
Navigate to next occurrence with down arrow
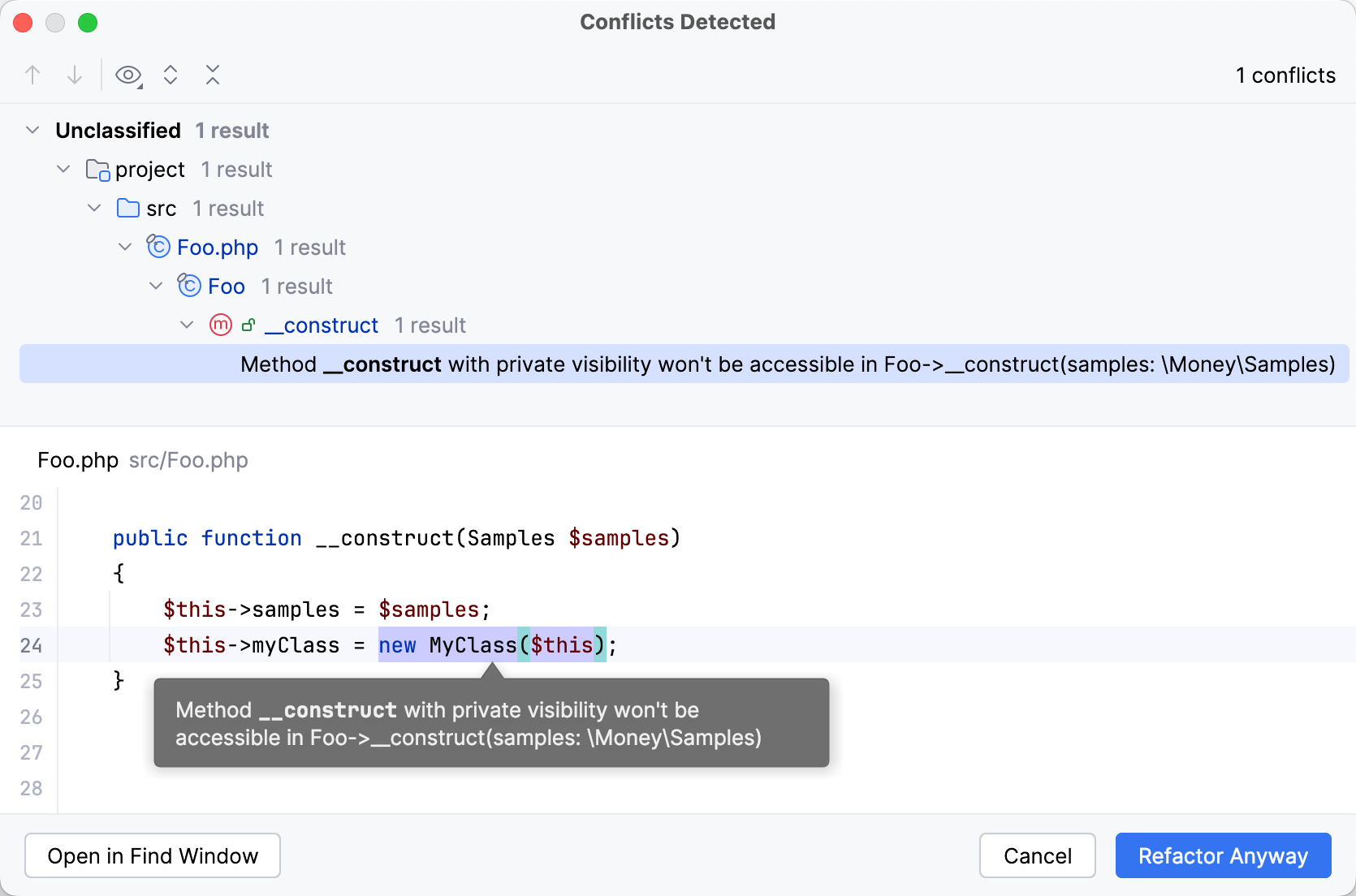pyautogui.click(x=75, y=75)
